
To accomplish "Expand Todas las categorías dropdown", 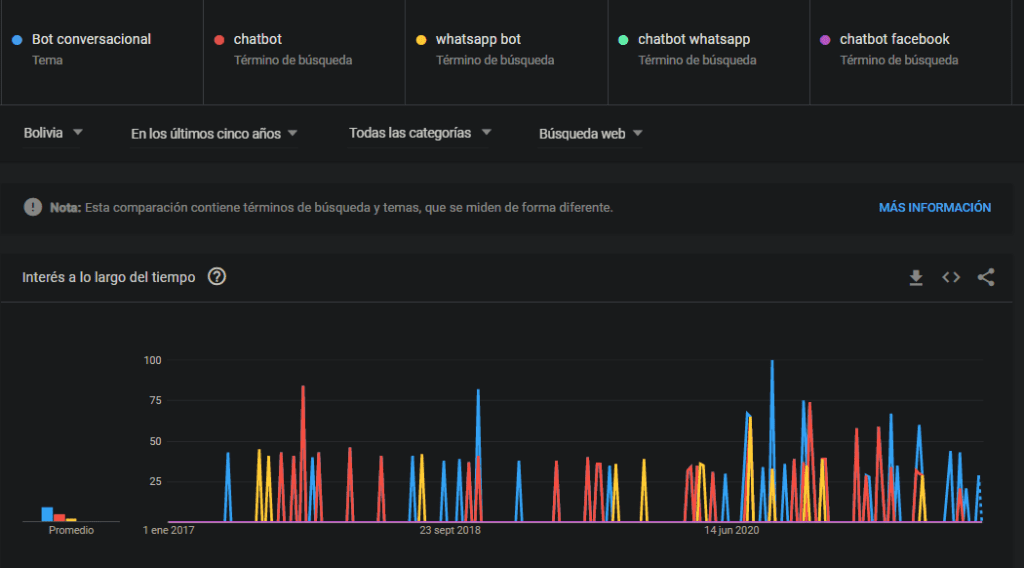I will pyautogui.click(x=419, y=133).
